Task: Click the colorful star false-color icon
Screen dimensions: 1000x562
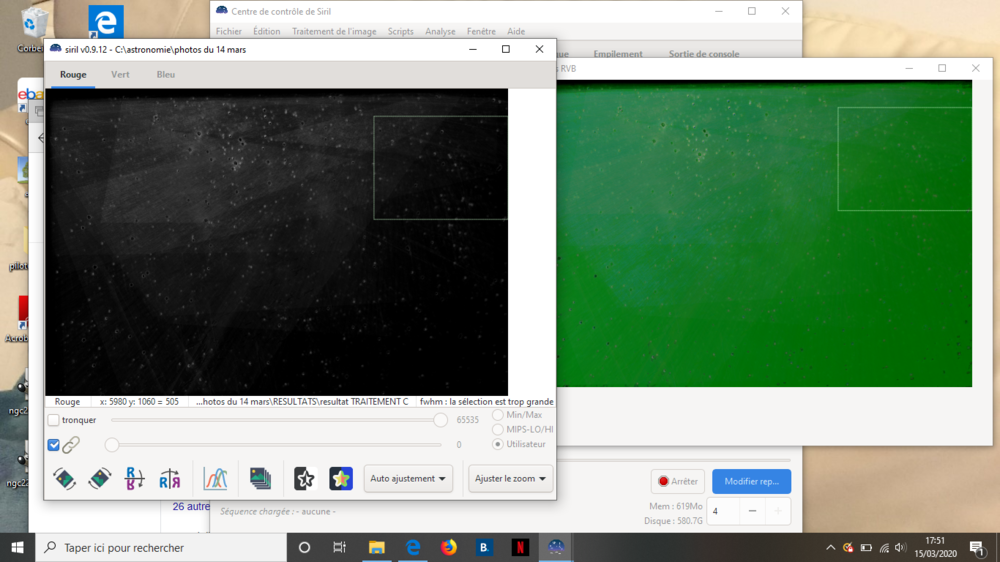Action: tap(341, 478)
